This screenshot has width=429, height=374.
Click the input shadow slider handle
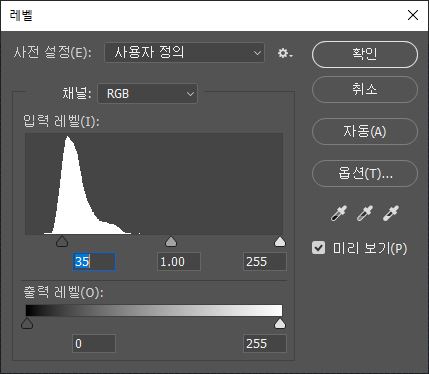[x=62, y=242]
